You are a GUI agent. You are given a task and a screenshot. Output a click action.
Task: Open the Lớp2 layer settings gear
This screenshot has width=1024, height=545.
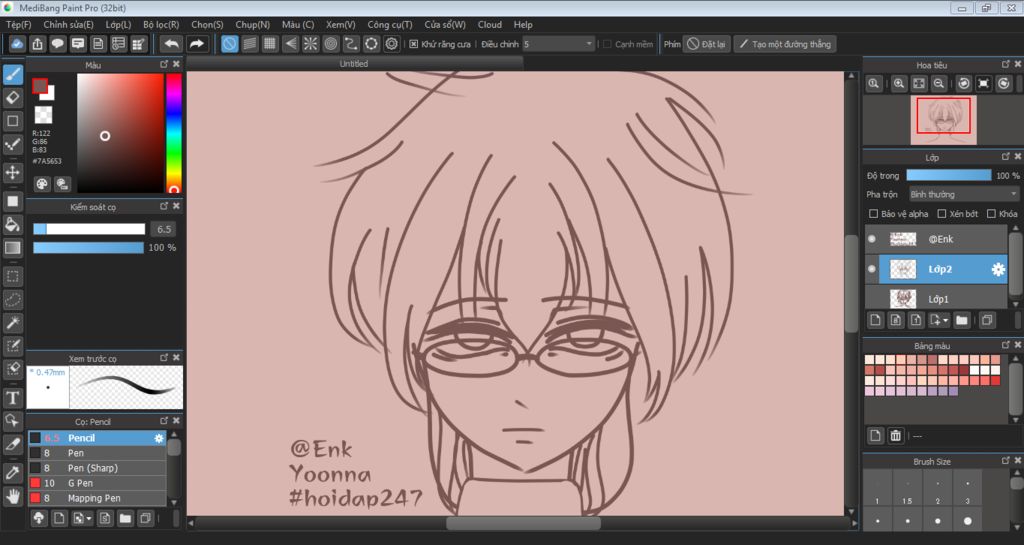(x=998, y=269)
